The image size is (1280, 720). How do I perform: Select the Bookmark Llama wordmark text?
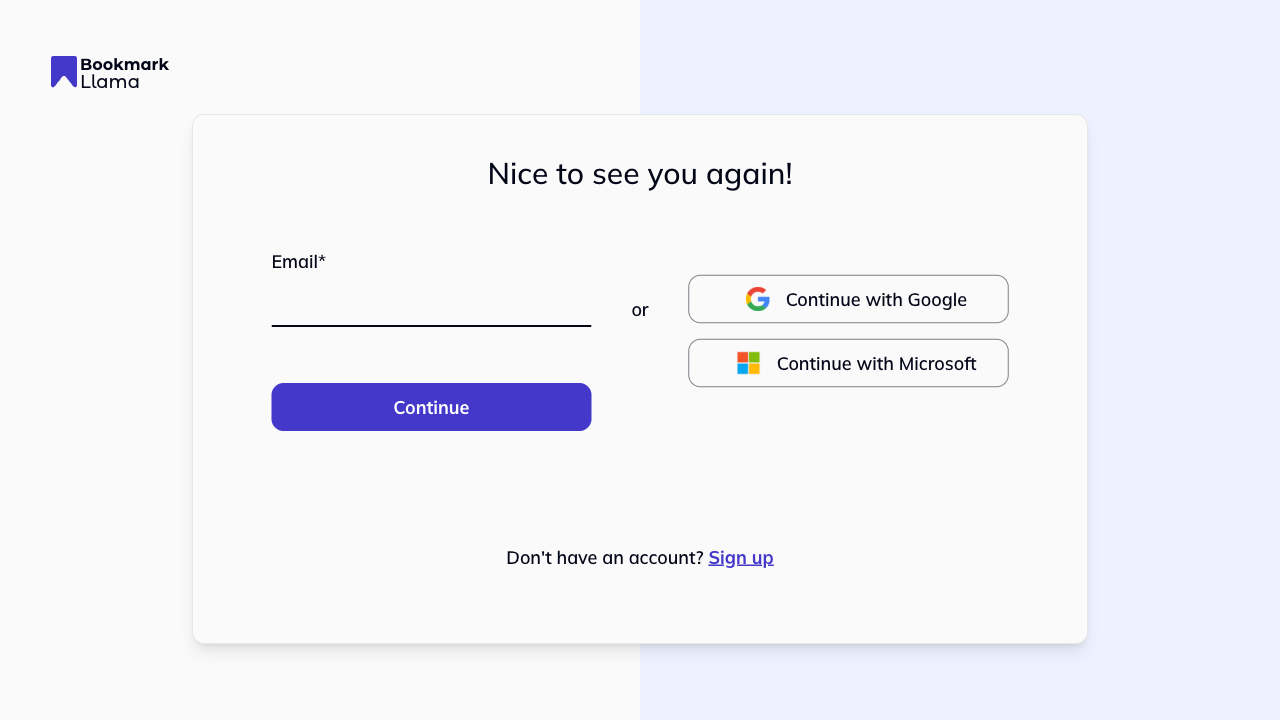tap(123, 72)
